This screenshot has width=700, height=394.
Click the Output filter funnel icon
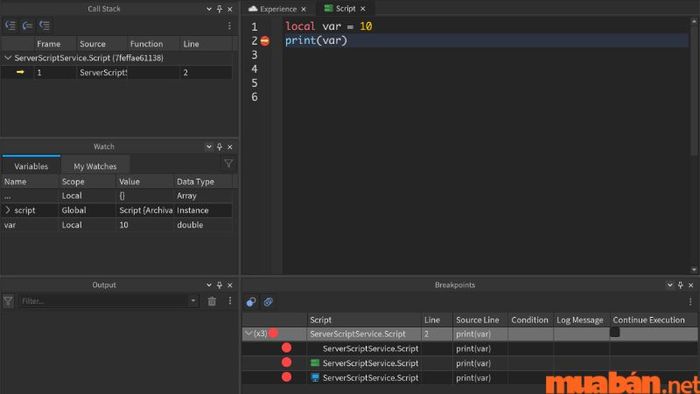(x=8, y=301)
